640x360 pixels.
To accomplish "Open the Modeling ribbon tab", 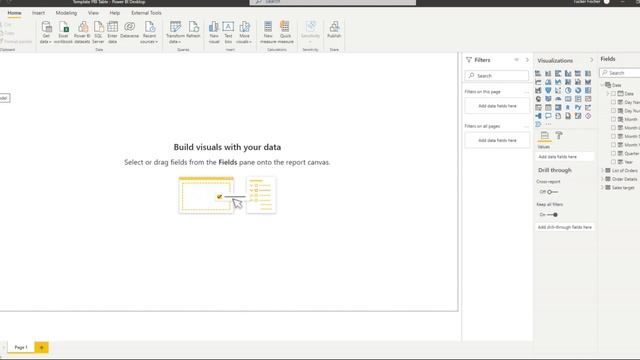I will click(x=66, y=13).
